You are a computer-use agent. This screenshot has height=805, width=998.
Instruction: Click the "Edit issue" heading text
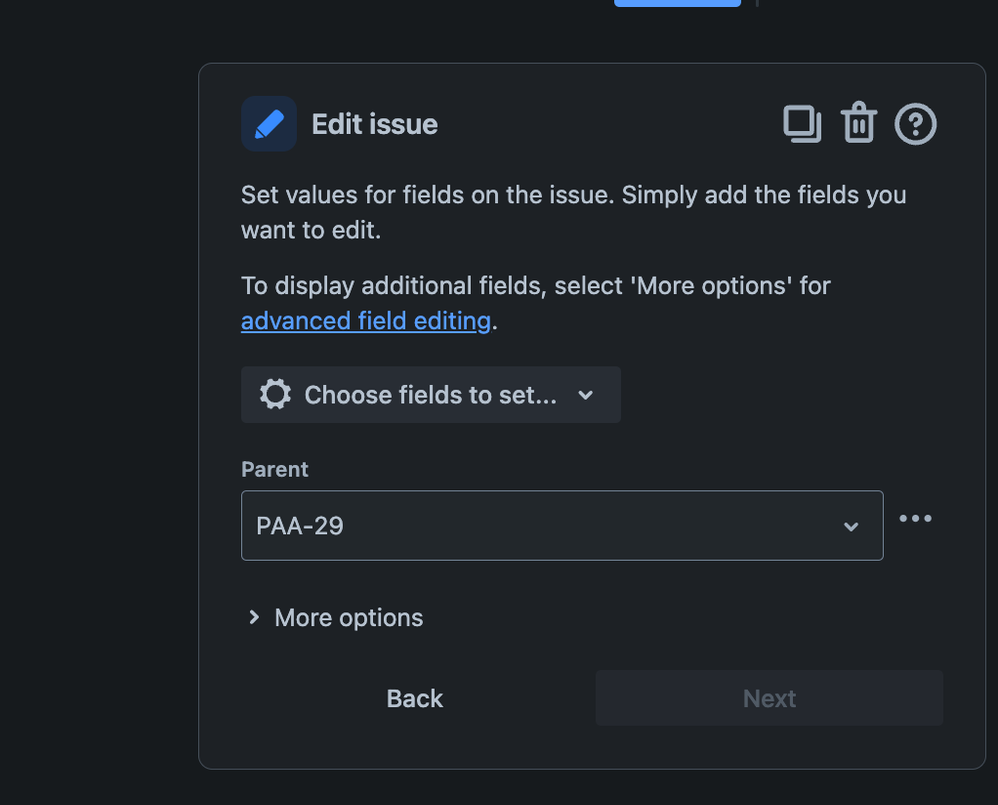[375, 124]
